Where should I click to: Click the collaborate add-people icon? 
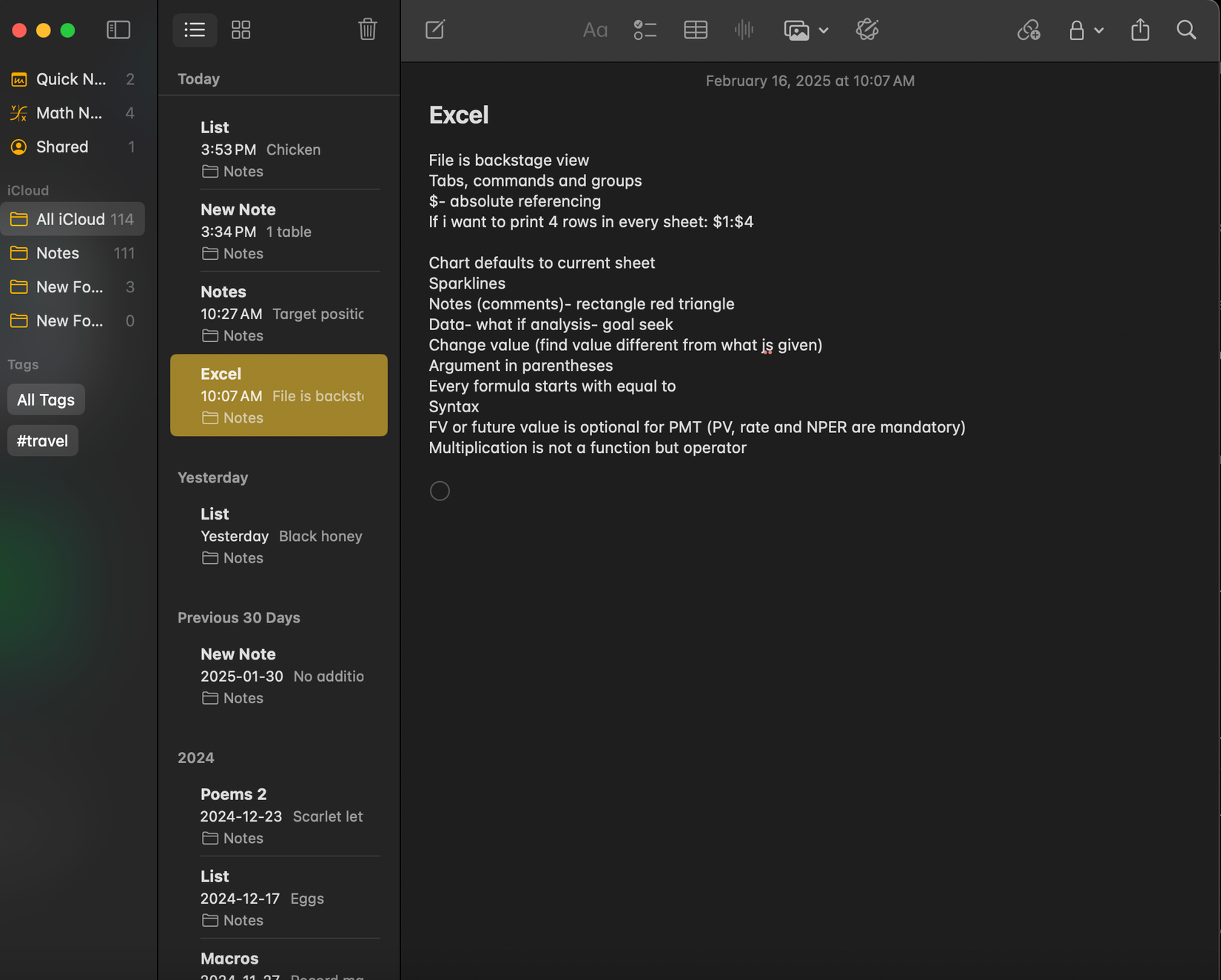1029,30
